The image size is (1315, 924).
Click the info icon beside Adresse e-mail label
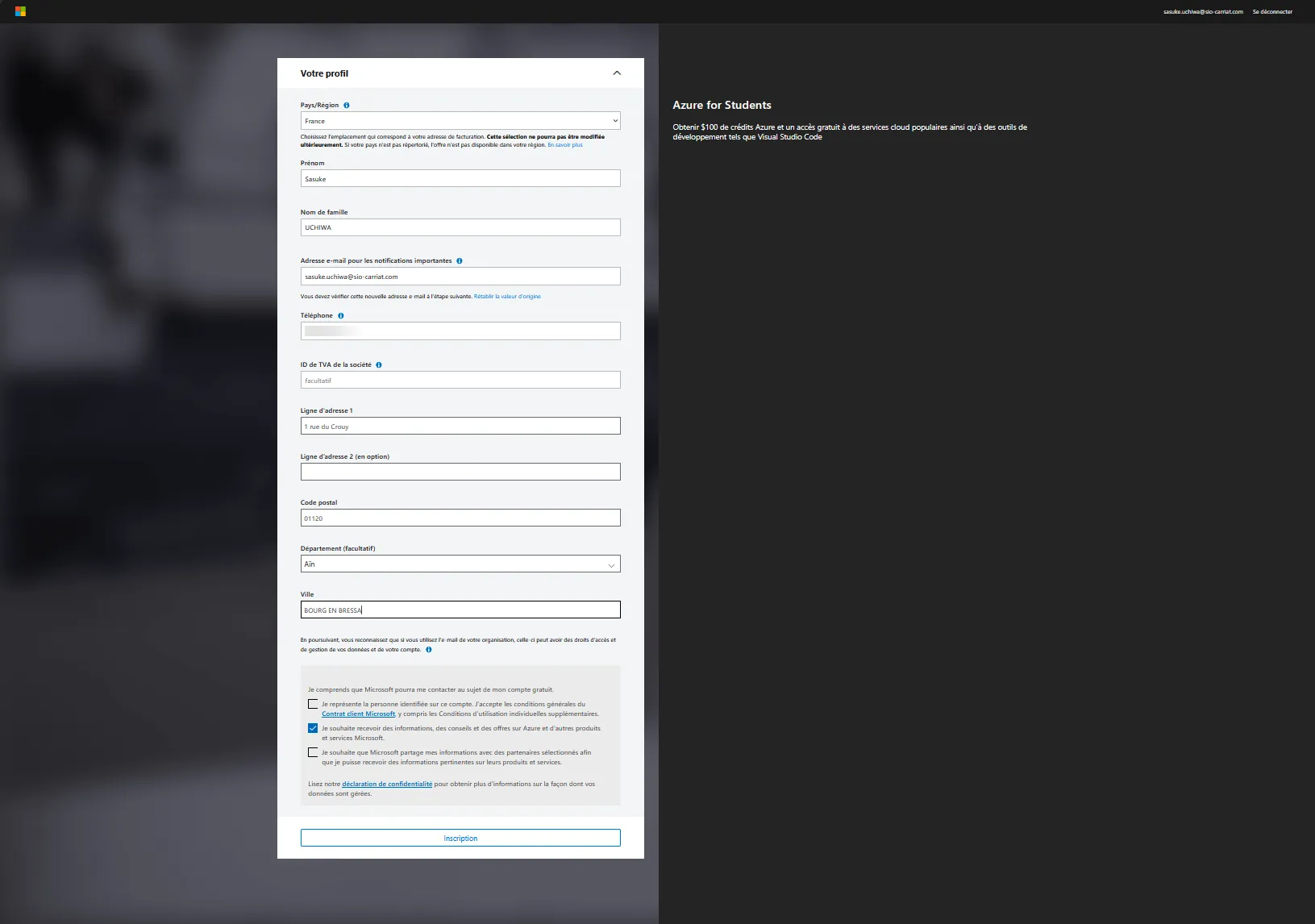tap(460, 260)
